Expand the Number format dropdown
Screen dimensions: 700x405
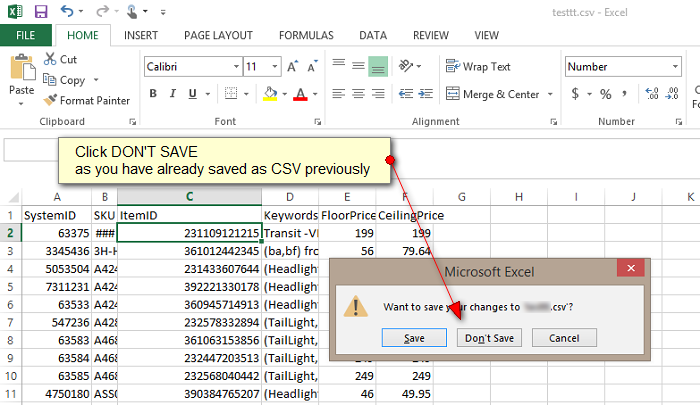pos(676,67)
